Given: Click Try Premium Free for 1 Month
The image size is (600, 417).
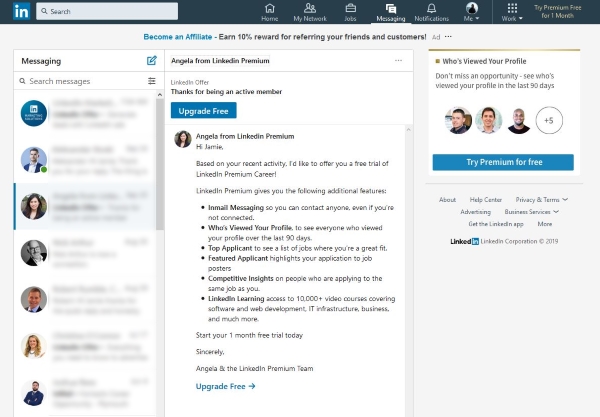Looking at the screenshot, I should click(x=558, y=11).
